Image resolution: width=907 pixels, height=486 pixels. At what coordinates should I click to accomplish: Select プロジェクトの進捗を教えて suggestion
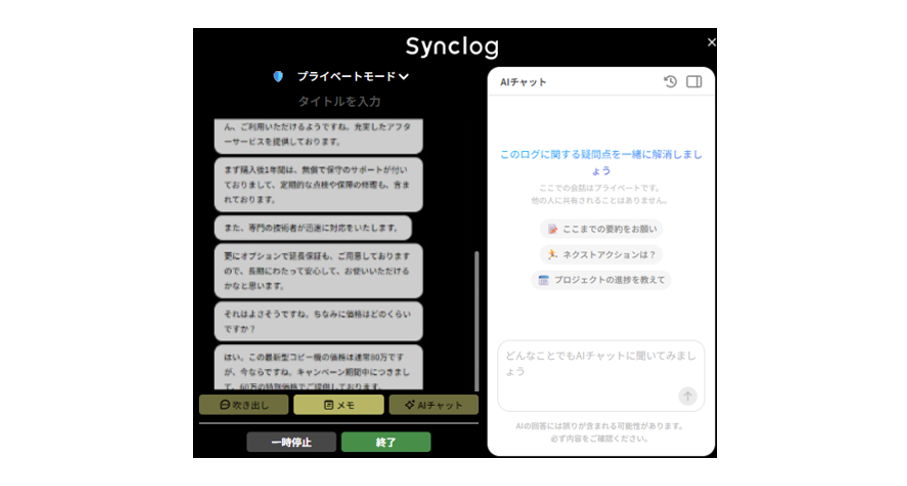(x=601, y=280)
